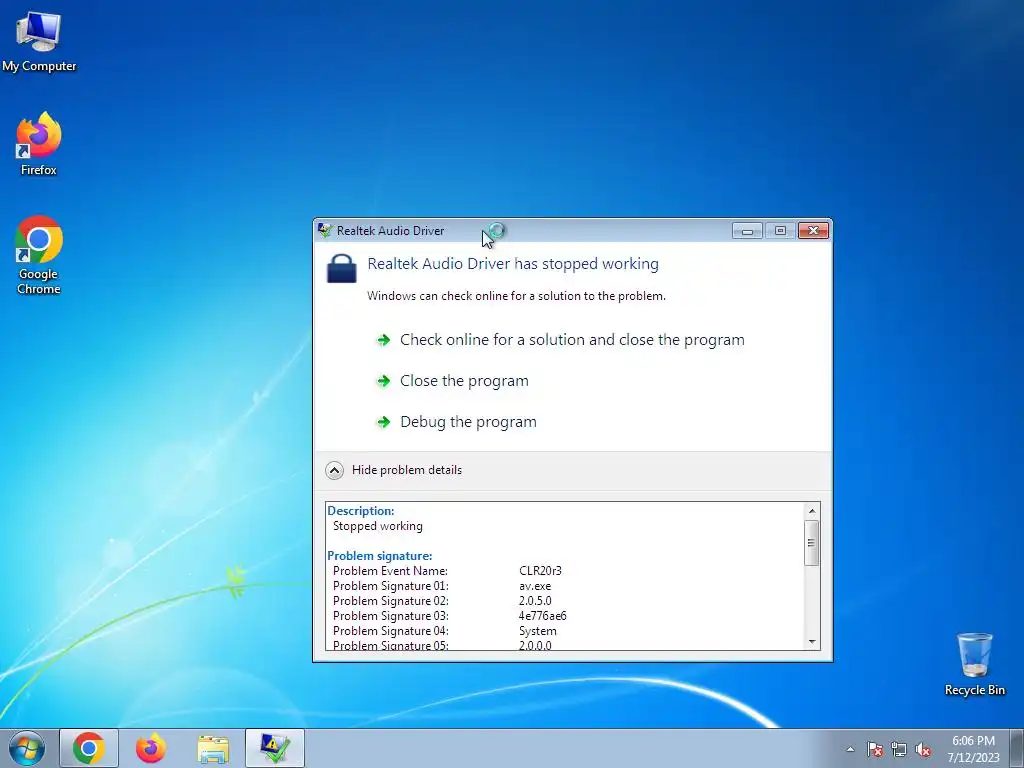Close the Realtek Audio Driver dialog
Image resolution: width=1024 pixels, height=768 pixels.
point(813,231)
